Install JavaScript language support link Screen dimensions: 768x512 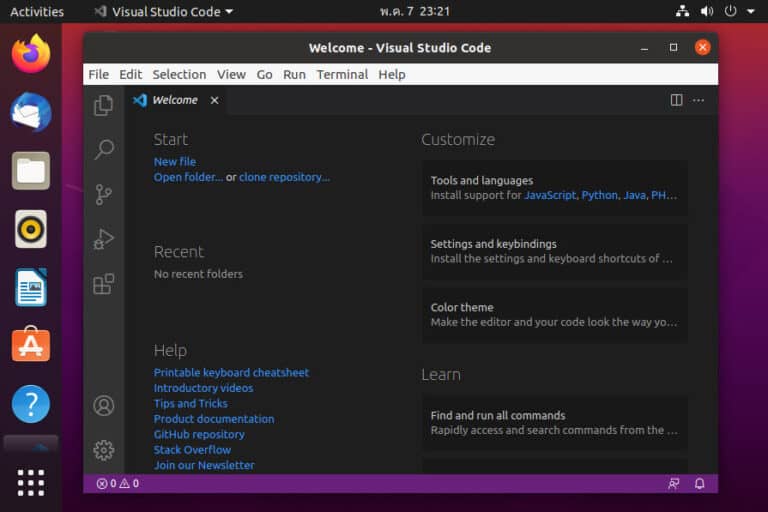point(550,195)
